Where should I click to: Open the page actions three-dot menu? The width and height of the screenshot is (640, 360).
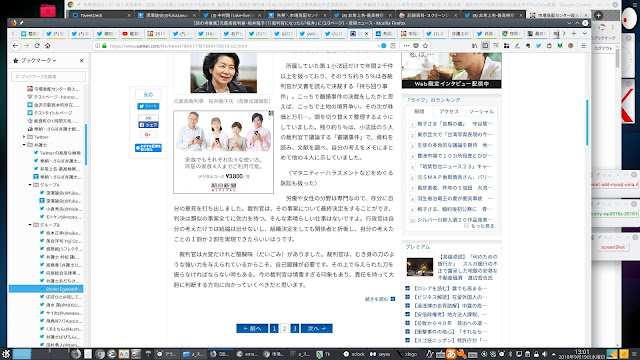click(x=406, y=46)
